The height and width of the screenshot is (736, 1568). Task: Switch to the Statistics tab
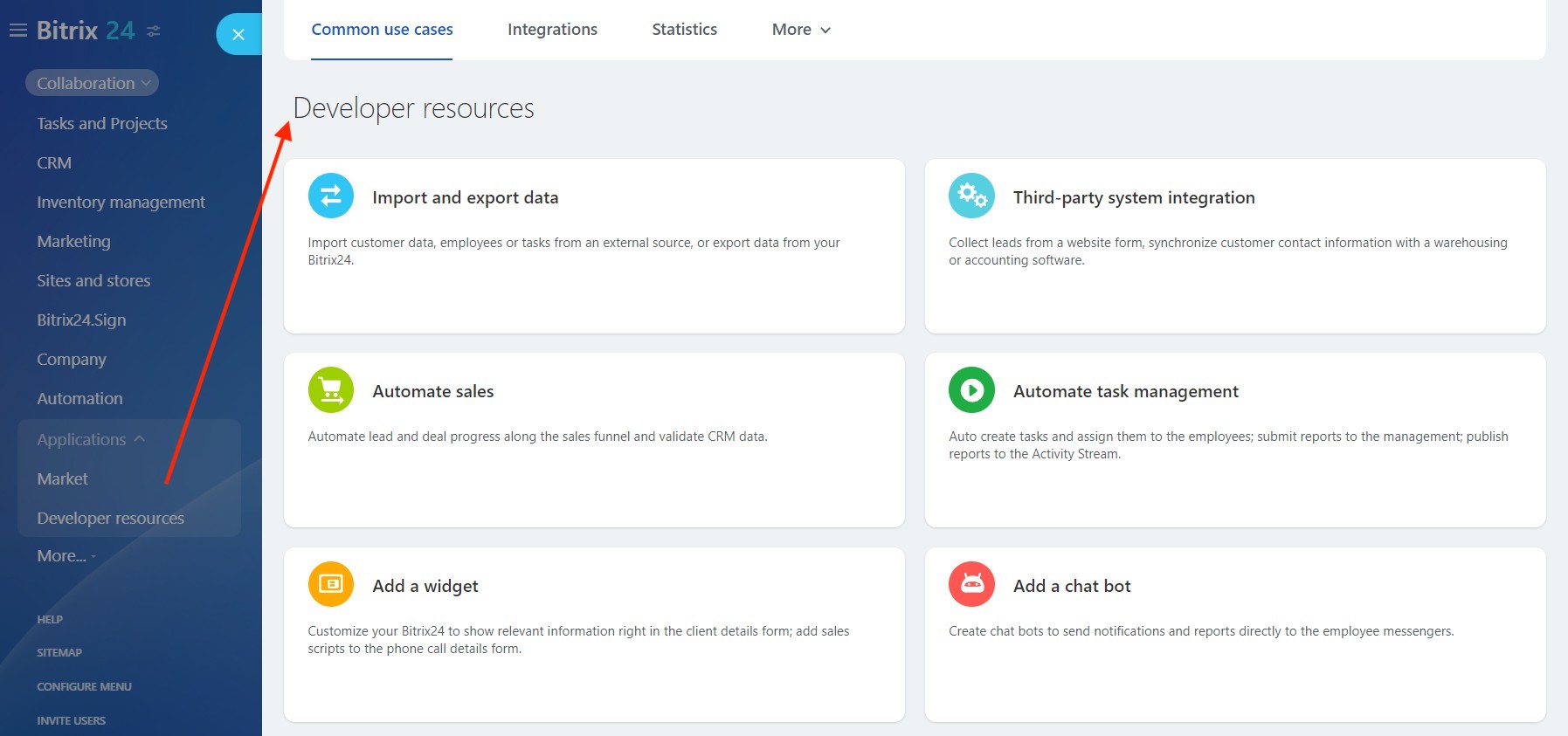coord(684,30)
